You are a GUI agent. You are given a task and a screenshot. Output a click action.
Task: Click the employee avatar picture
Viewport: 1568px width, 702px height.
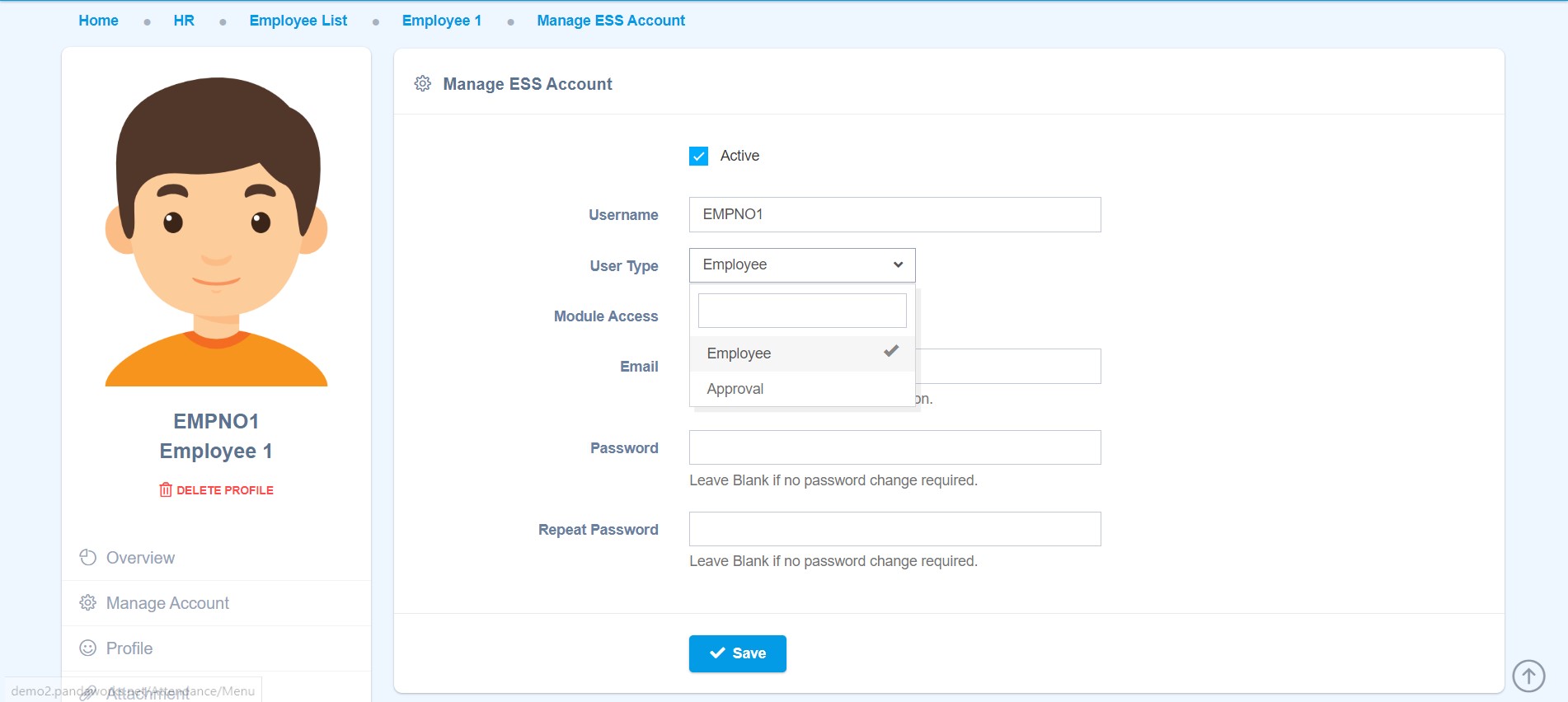click(x=216, y=232)
